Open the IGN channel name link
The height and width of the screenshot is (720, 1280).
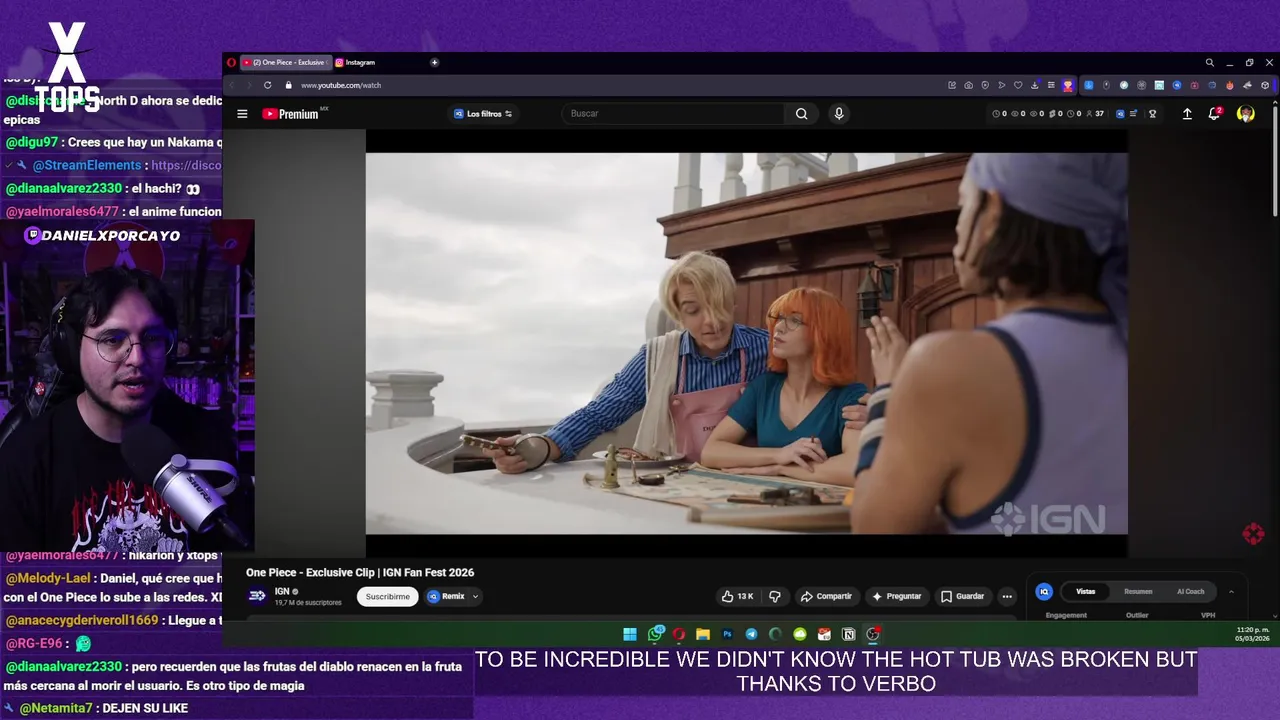click(282, 591)
